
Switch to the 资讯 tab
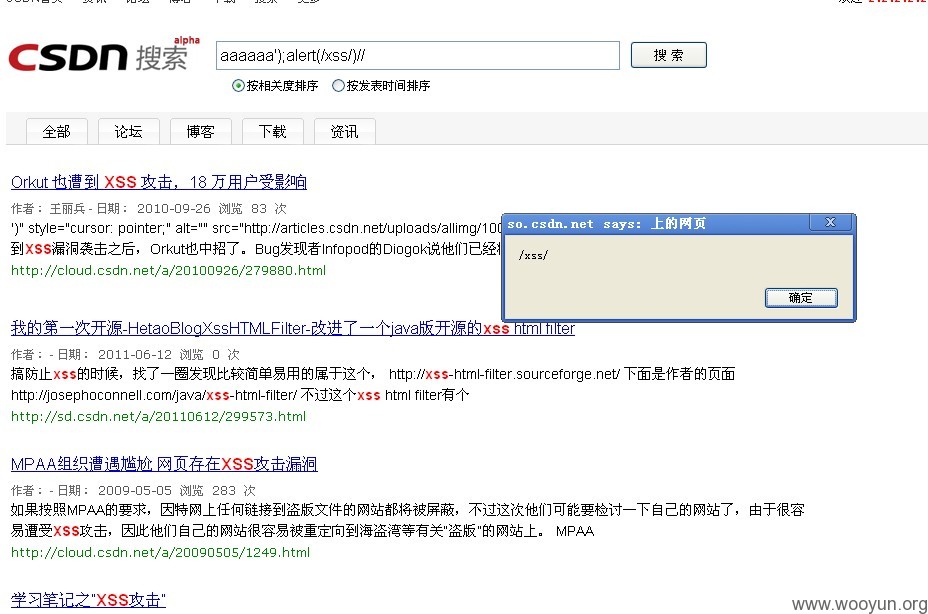(x=344, y=131)
